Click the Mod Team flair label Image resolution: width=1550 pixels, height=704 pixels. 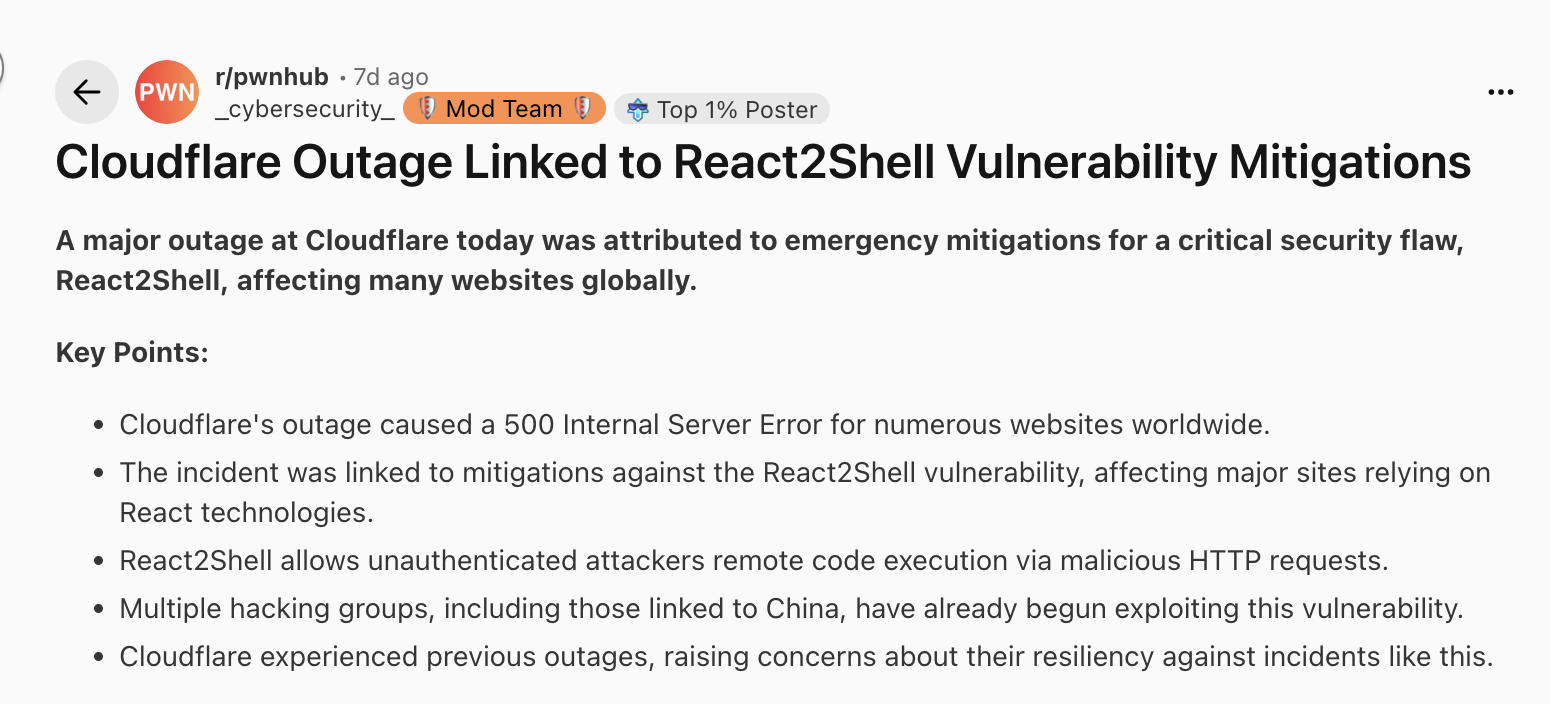(x=504, y=109)
